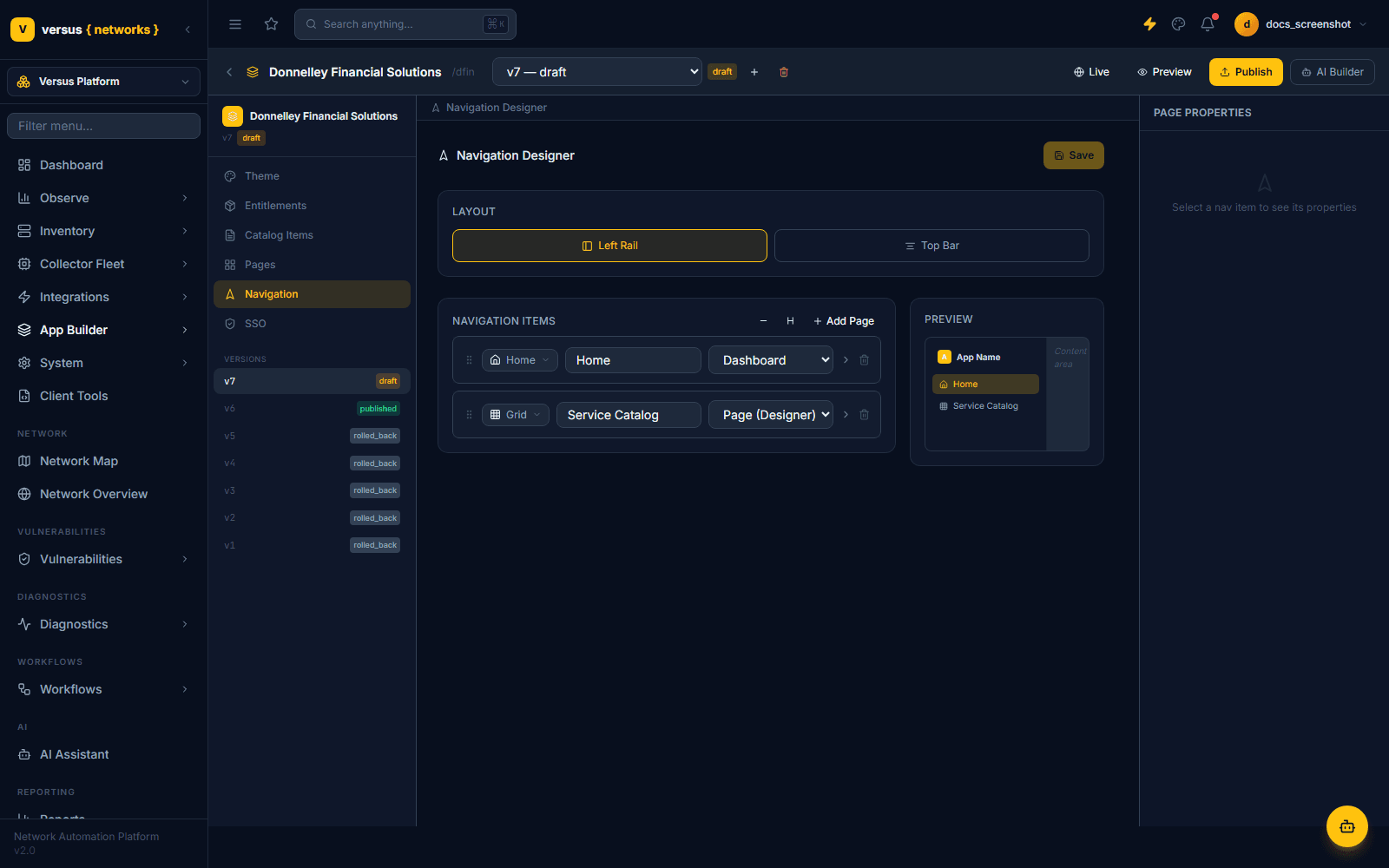Expand the Observe menu
Image resolution: width=1389 pixels, height=868 pixels.
click(103, 198)
